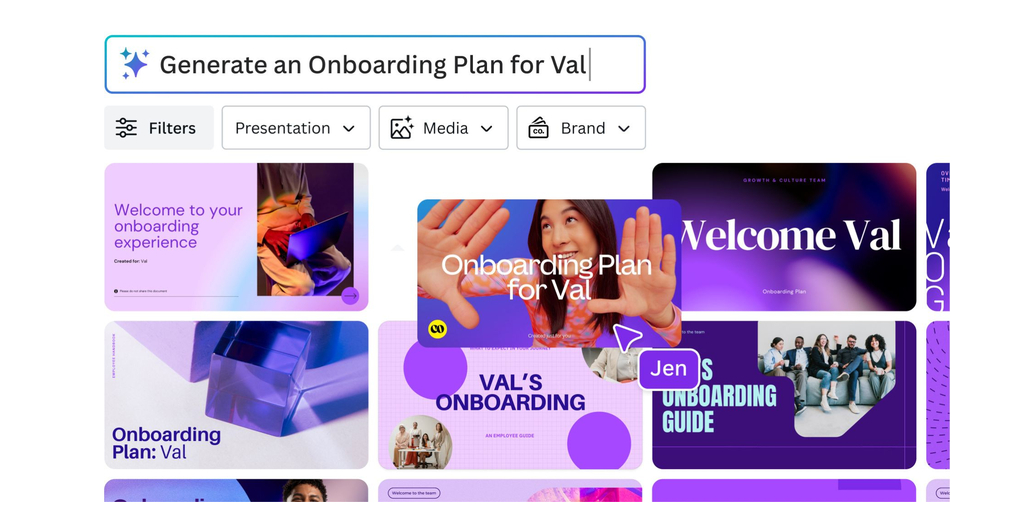Click the Media image sparkle icon
The width and height of the screenshot is (1024, 512).
(x=402, y=128)
